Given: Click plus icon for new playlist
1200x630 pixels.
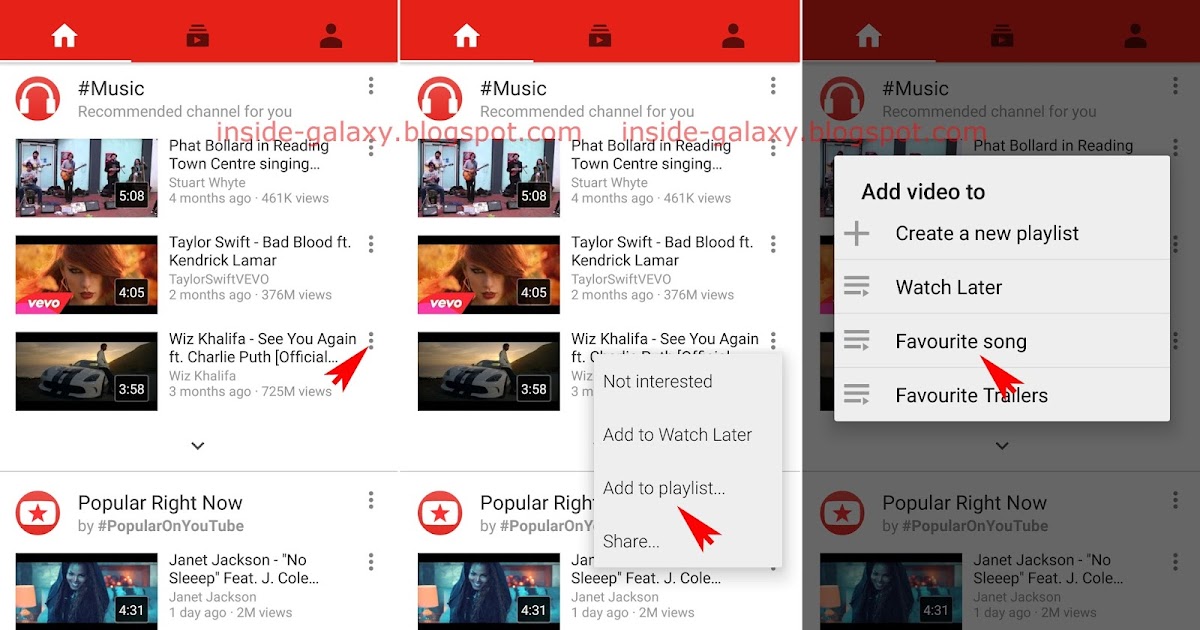Looking at the screenshot, I should [x=856, y=234].
